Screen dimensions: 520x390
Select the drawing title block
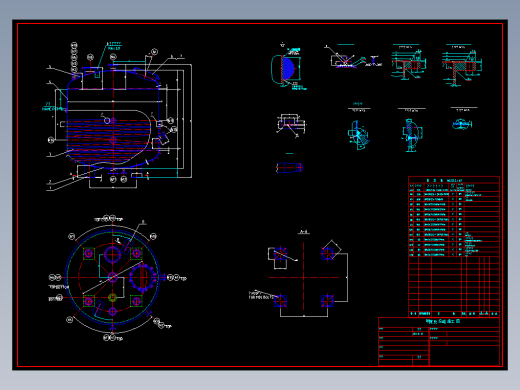[x=439, y=342]
